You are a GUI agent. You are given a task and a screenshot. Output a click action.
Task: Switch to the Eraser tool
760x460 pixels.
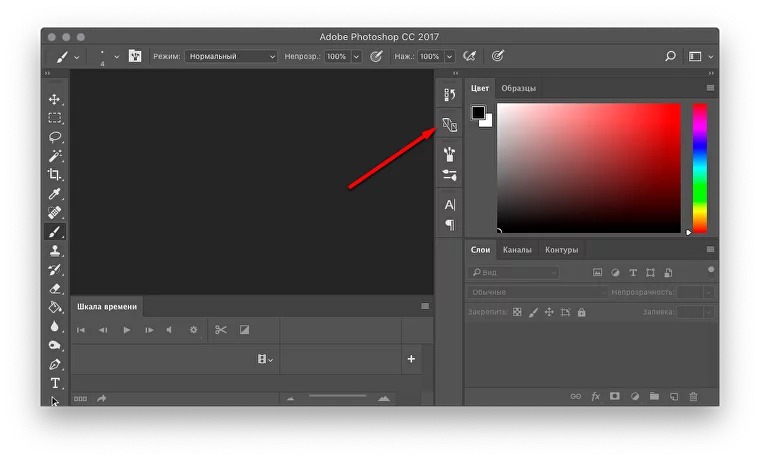[x=55, y=288]
